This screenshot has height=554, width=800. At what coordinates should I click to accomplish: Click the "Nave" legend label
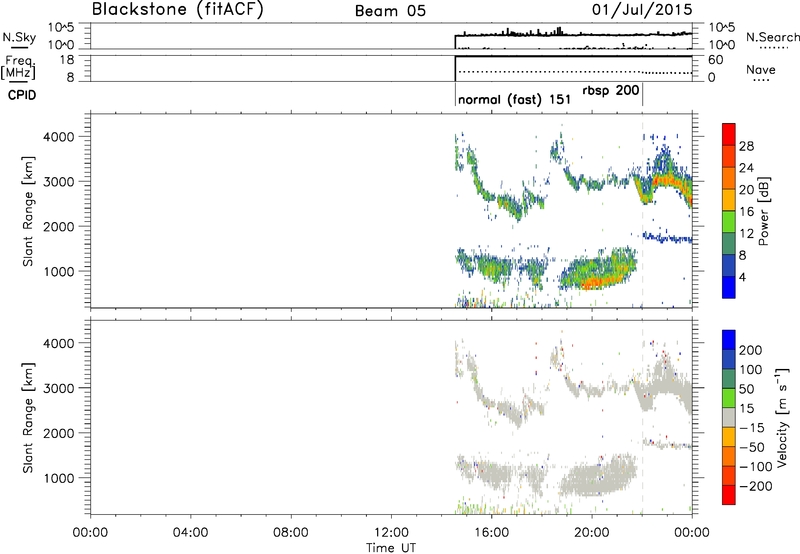click(x=761, y=70)
